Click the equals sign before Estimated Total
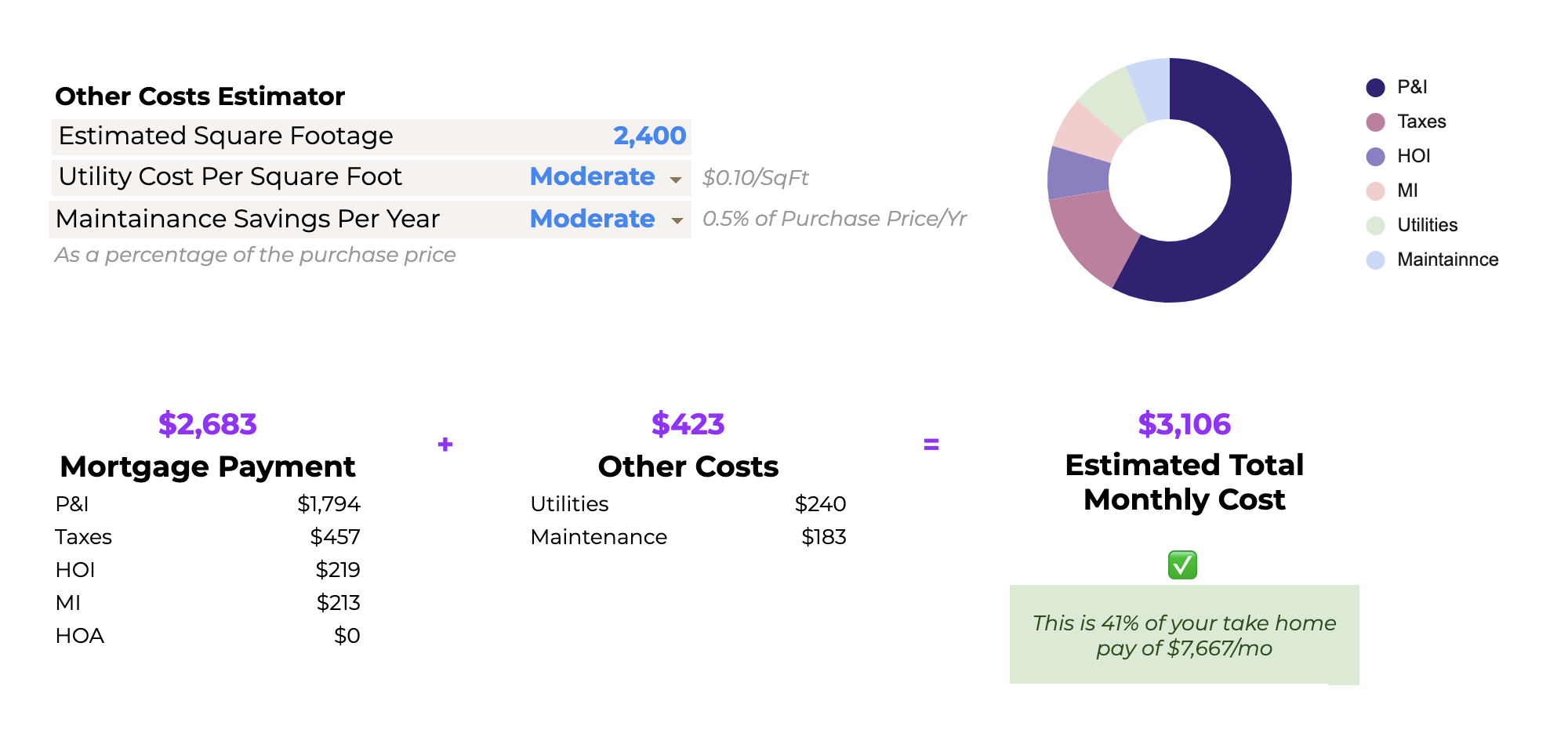This screenshot has width=1568, height=737. point(931,445)
